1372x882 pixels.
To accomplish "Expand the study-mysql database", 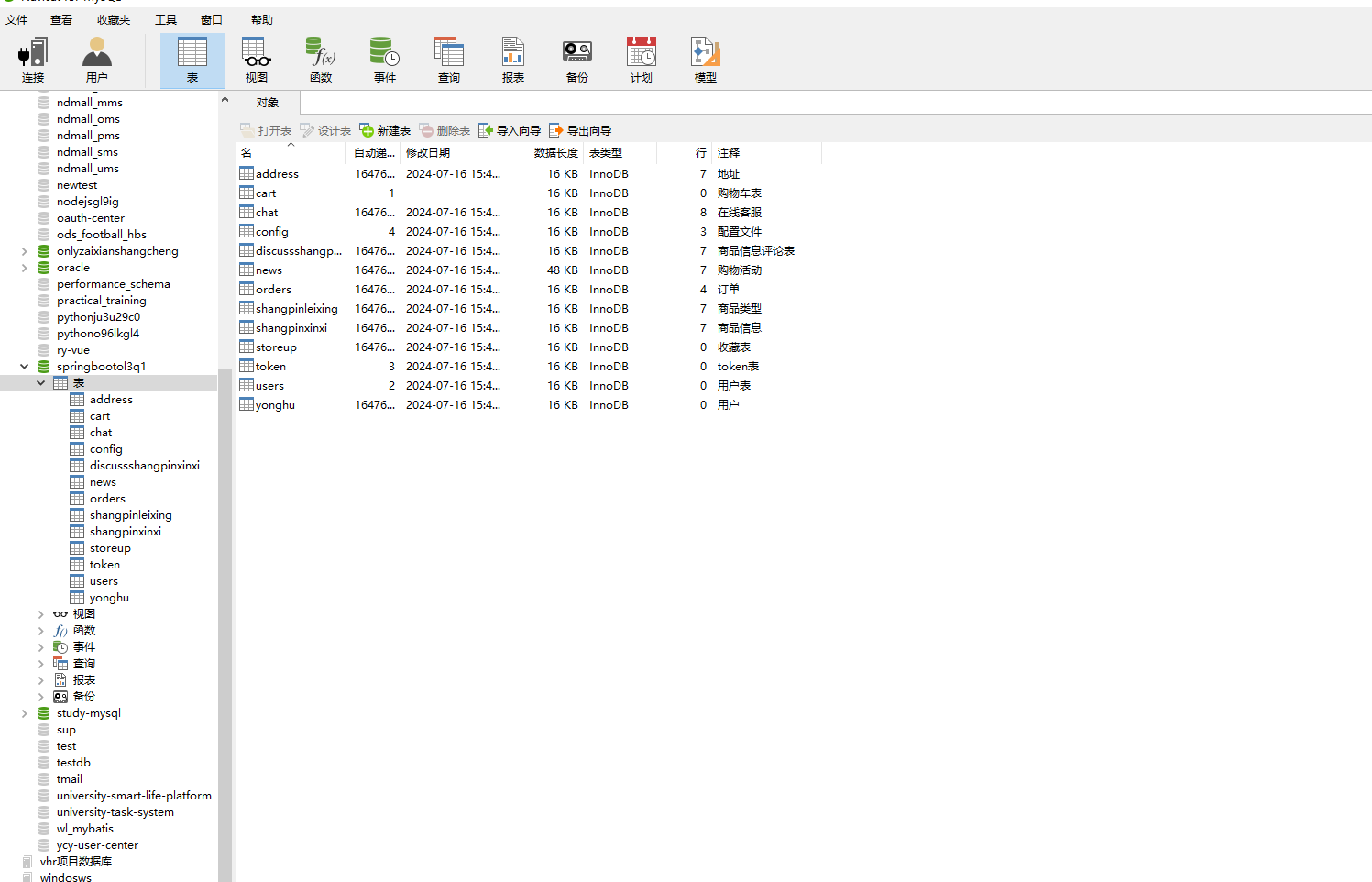I will [x=24, y=713].
